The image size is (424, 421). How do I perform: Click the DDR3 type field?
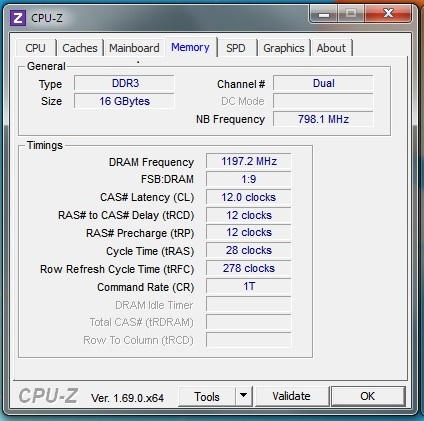coord(124,83)
